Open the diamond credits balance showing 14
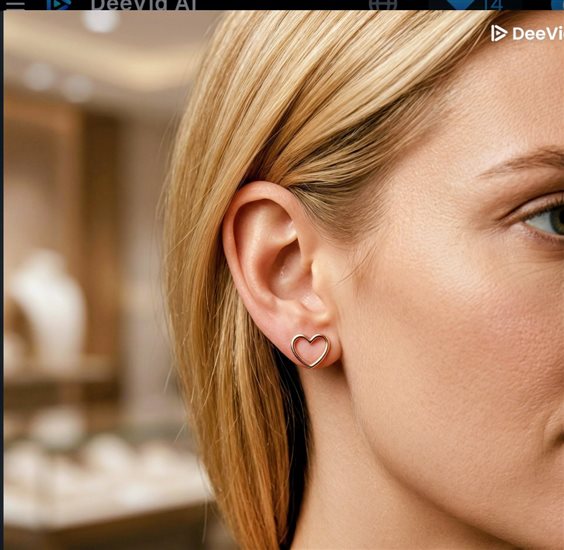564x550 pixels. 475,4
